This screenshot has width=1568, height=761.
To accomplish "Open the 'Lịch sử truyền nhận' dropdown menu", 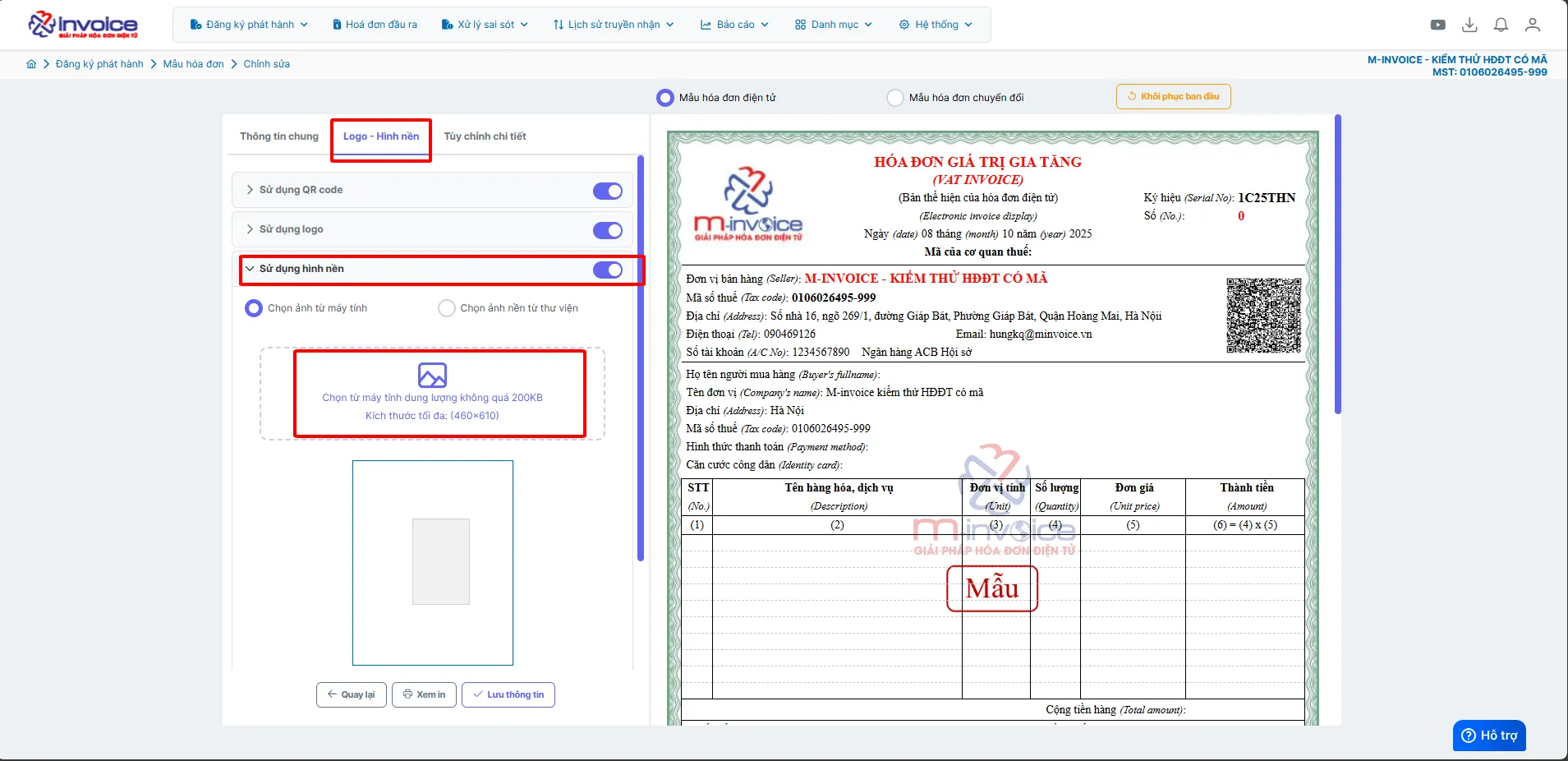I will pyautogui.click(x=614, y=25).
